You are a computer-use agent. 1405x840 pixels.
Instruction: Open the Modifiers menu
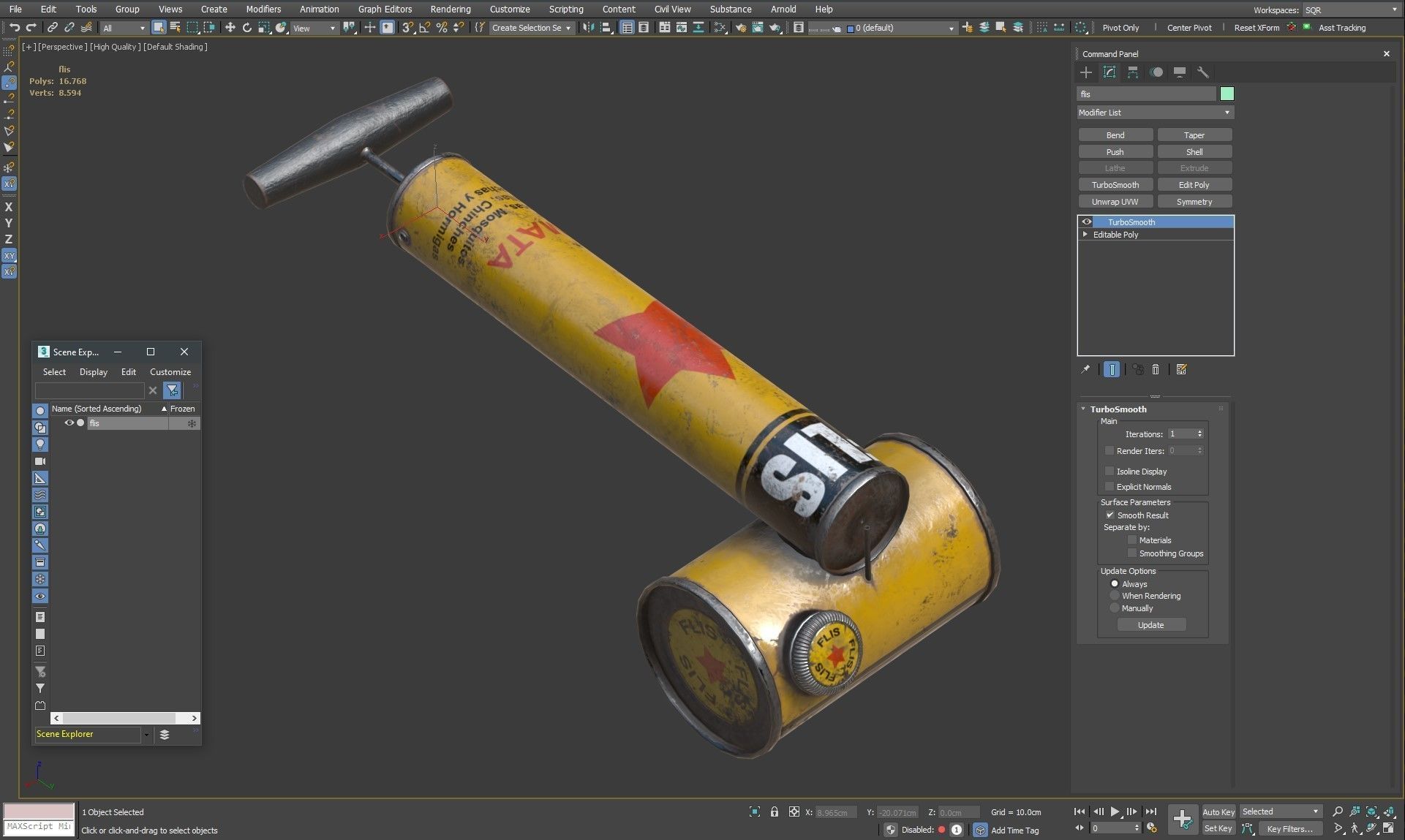tap(263, 9)
